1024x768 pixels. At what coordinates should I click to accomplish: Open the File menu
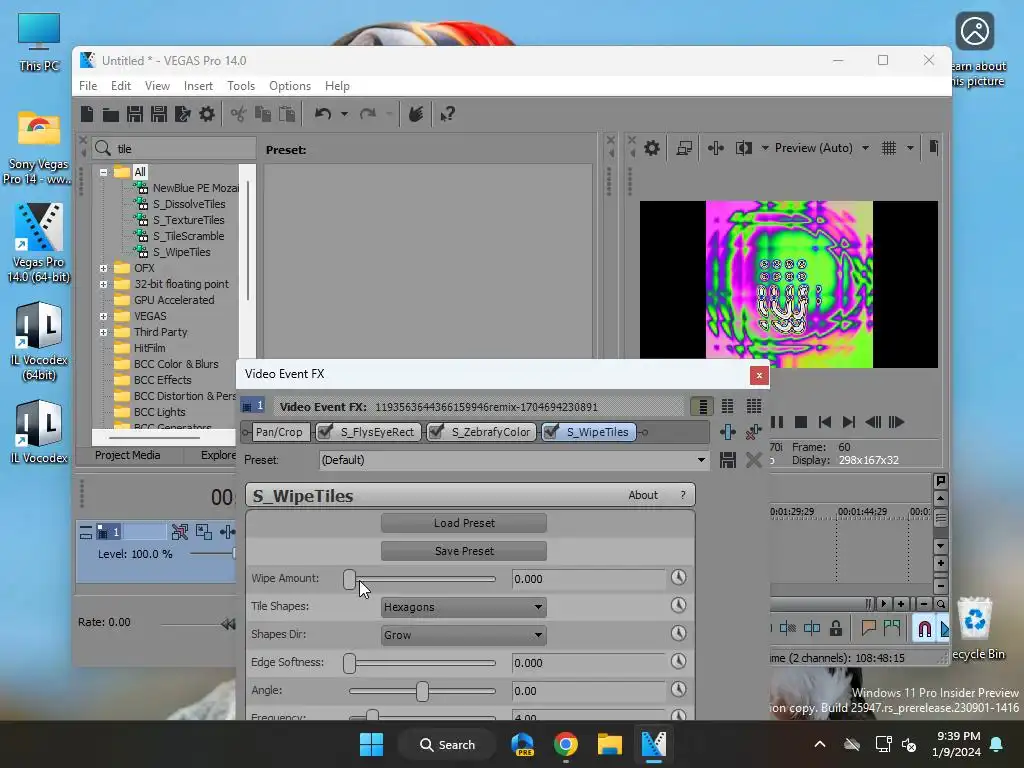tap(88, 86)
